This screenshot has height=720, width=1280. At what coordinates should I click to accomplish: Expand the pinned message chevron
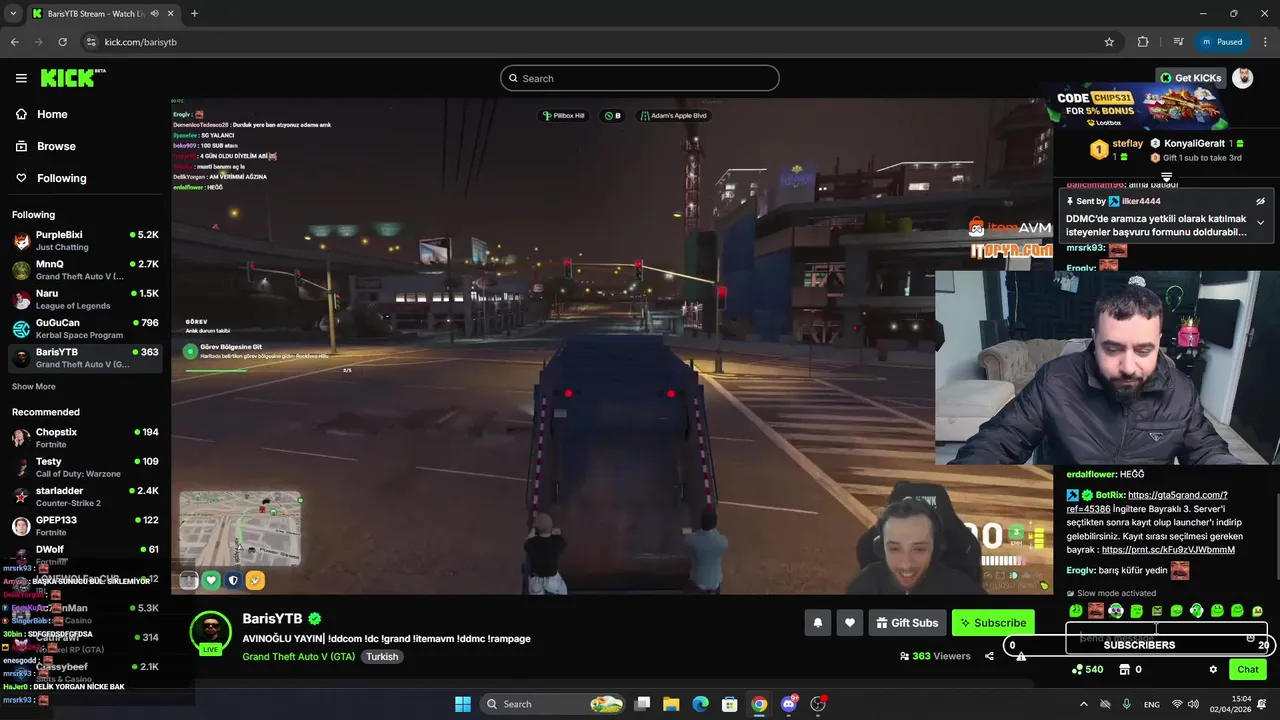[x=1260, y=222]
